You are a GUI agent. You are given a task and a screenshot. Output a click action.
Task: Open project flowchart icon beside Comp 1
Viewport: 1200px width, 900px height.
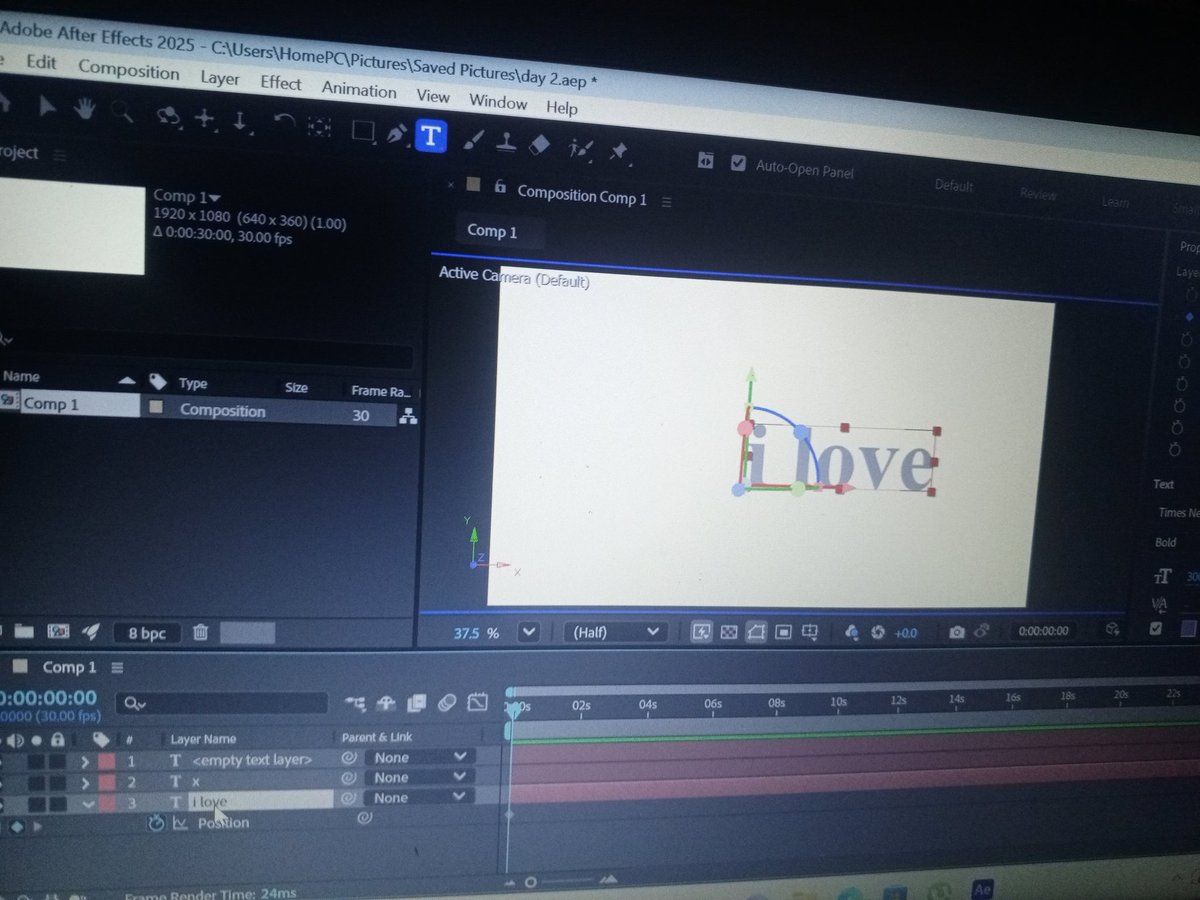coord(408,417)
